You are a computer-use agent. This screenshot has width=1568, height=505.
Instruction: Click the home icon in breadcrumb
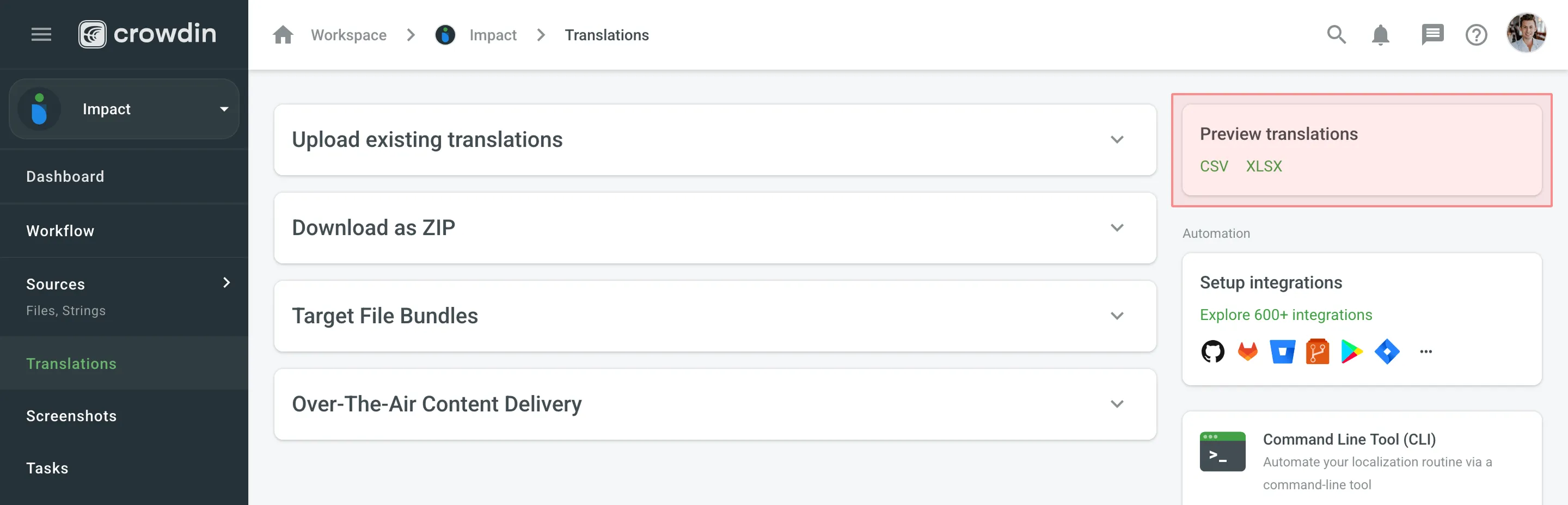(x=283, y=35)
